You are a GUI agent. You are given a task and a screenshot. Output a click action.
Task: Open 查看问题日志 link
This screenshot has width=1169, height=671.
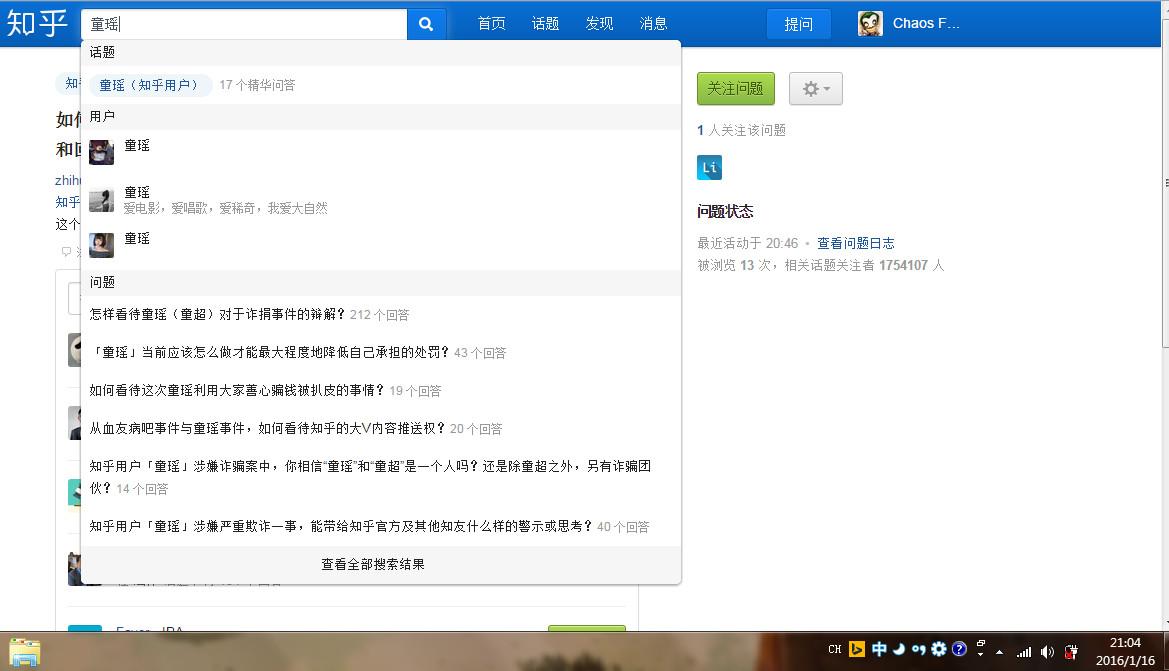(x=855, y=243)
